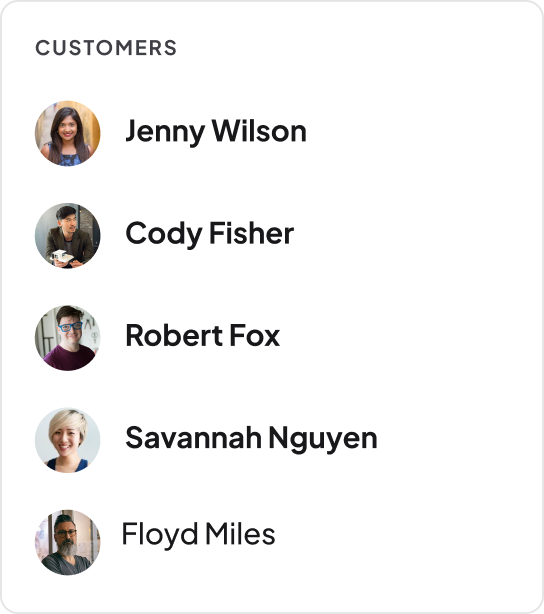This screenshot has height=614, width=544.
Task: Open Savannah Nguyen customer name
Action: (x=251, y=439)
